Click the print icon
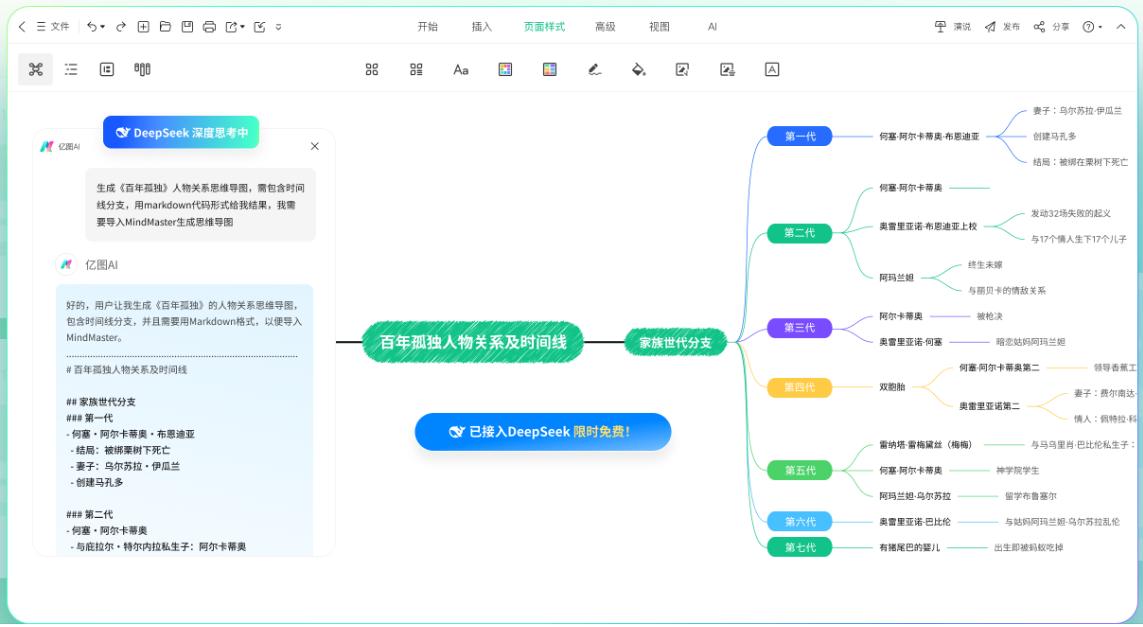This screenshot has height=627, width=1143. click(209, 27)
